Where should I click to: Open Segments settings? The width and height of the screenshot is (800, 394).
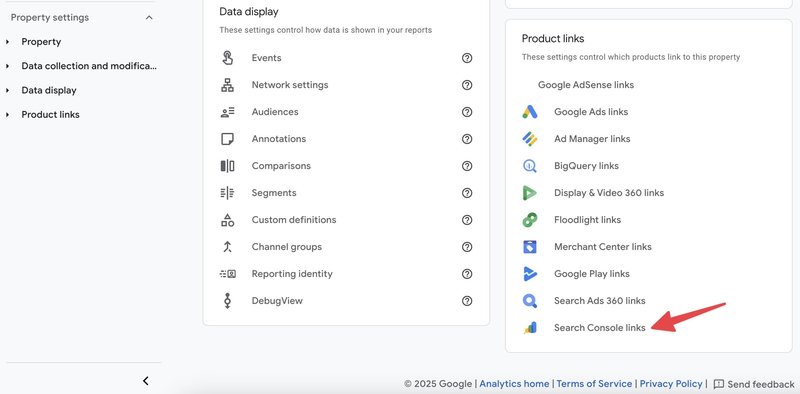pos(274,193)
